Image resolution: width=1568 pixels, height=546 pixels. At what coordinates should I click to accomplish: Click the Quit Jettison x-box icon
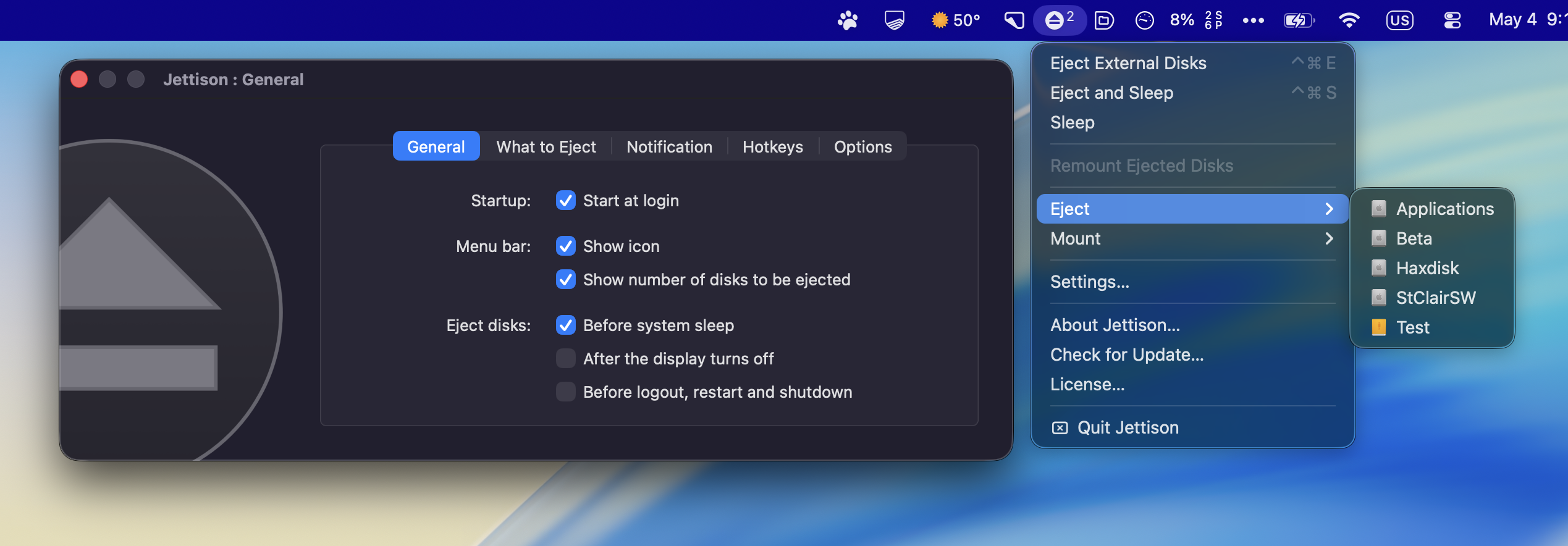click(x=1060, y=427)
